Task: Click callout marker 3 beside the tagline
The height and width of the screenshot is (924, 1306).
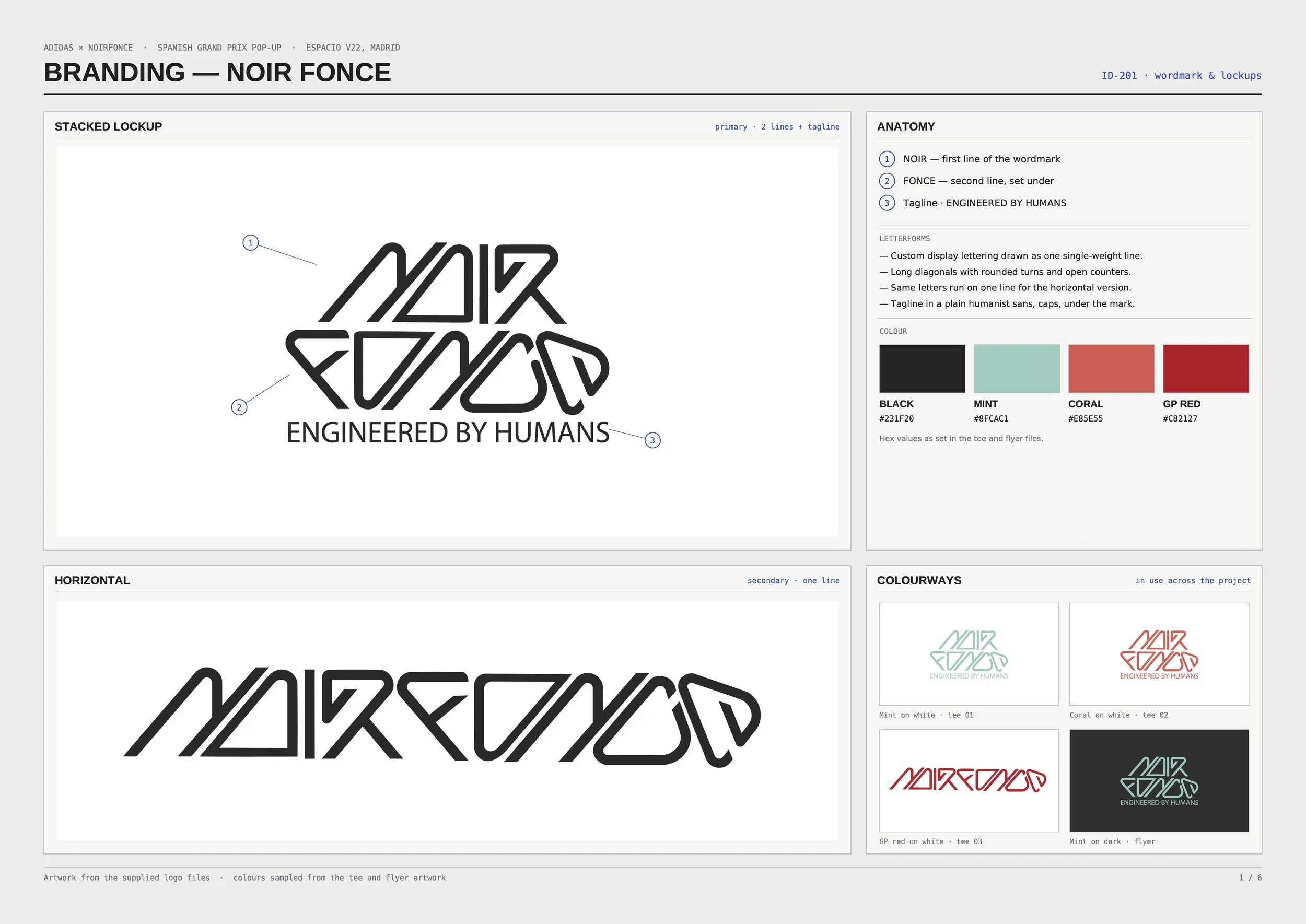Action: (x=652, y=440)
